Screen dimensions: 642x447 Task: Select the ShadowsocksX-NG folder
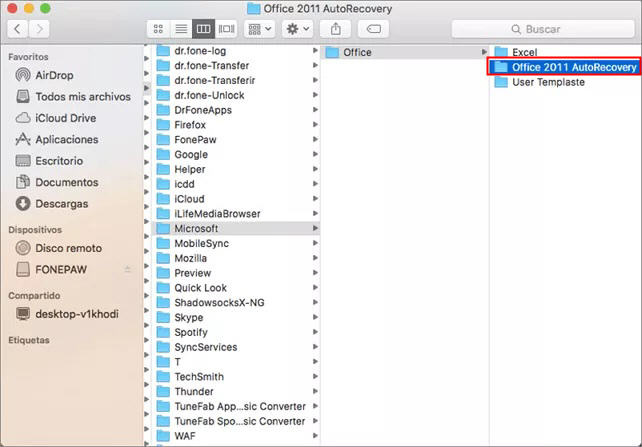(236, 303)
